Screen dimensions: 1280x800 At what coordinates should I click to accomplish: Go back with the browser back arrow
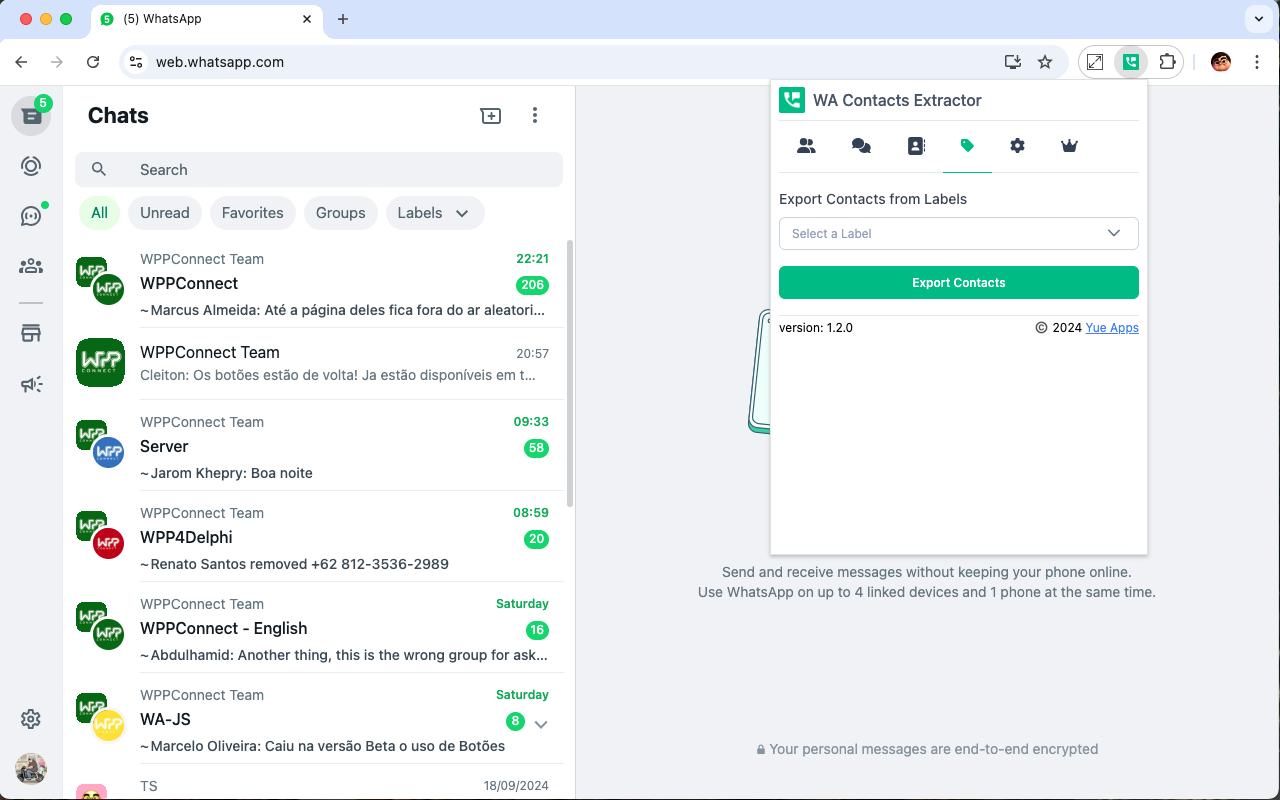(21, 62)
